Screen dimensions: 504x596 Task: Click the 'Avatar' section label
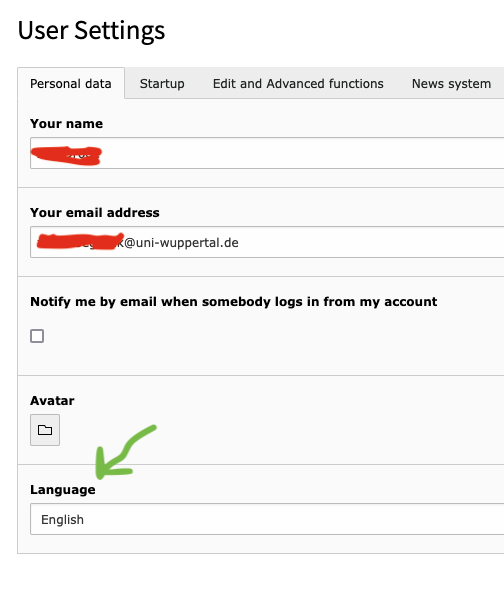(x=52, y=401)
